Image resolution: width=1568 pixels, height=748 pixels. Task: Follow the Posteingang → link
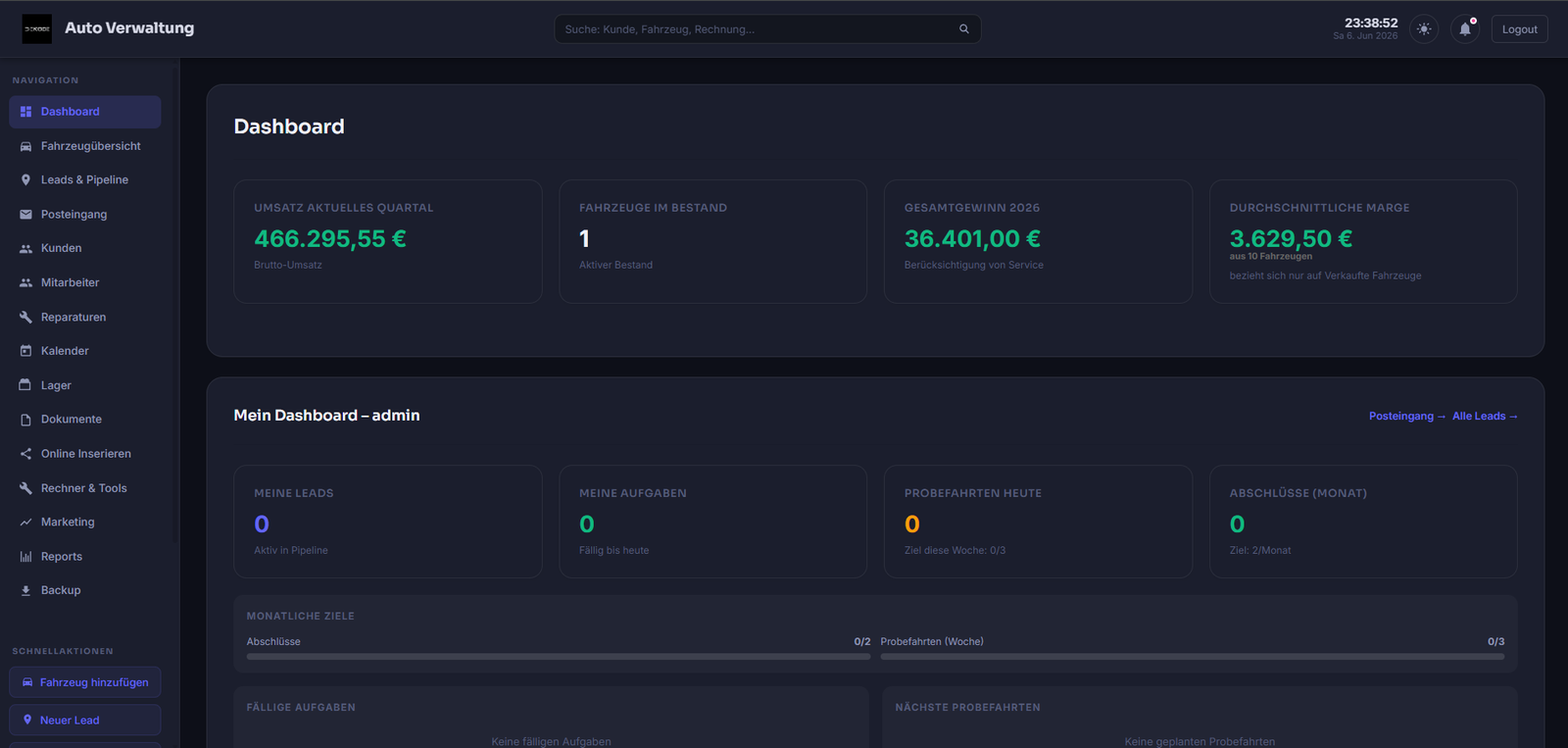point(1407,417)
